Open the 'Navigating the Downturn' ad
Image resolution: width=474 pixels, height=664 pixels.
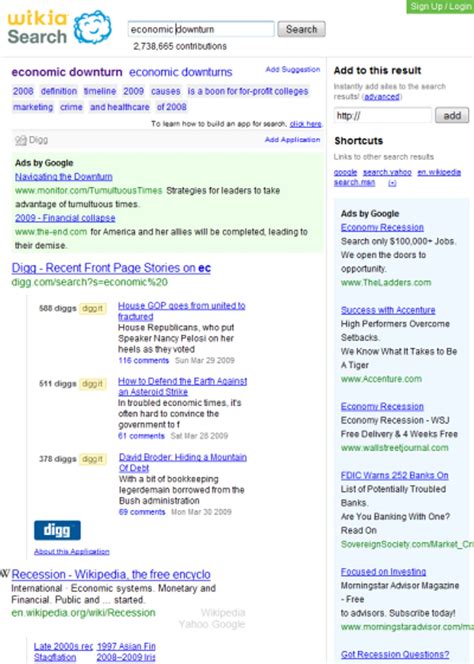tap(64, 177)
